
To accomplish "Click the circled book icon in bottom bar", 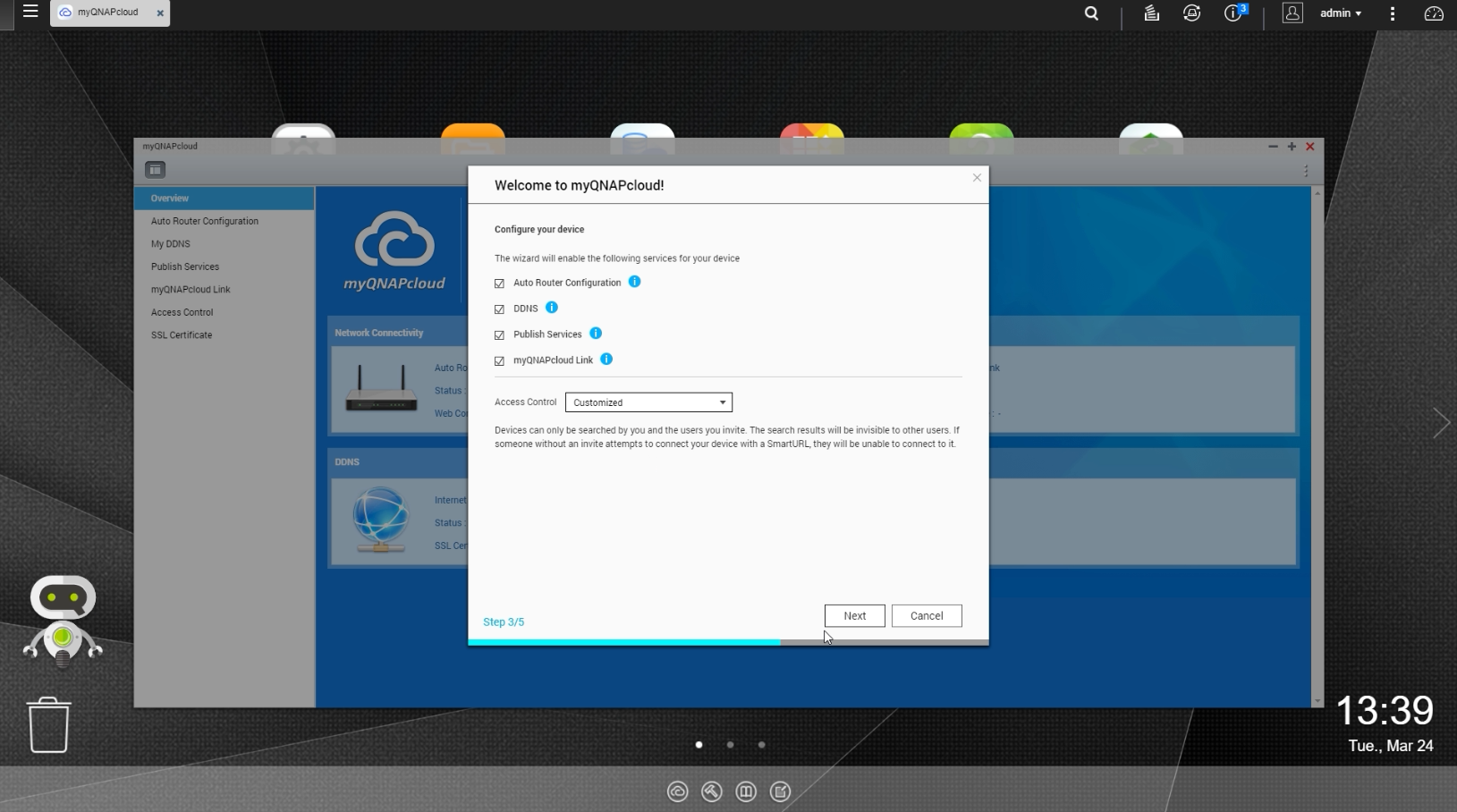I will (x=746, y=791).
